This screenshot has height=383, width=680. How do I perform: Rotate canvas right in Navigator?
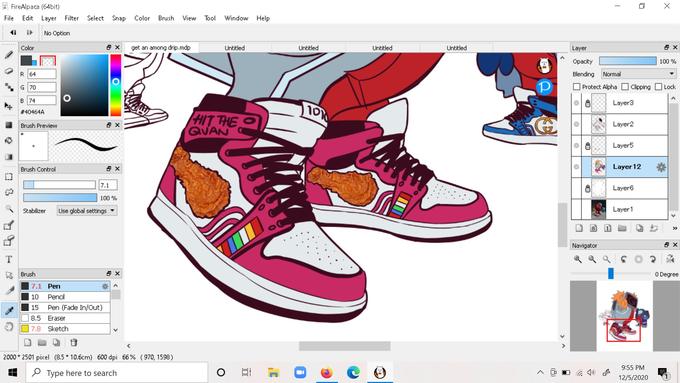[x=653, y=259]
